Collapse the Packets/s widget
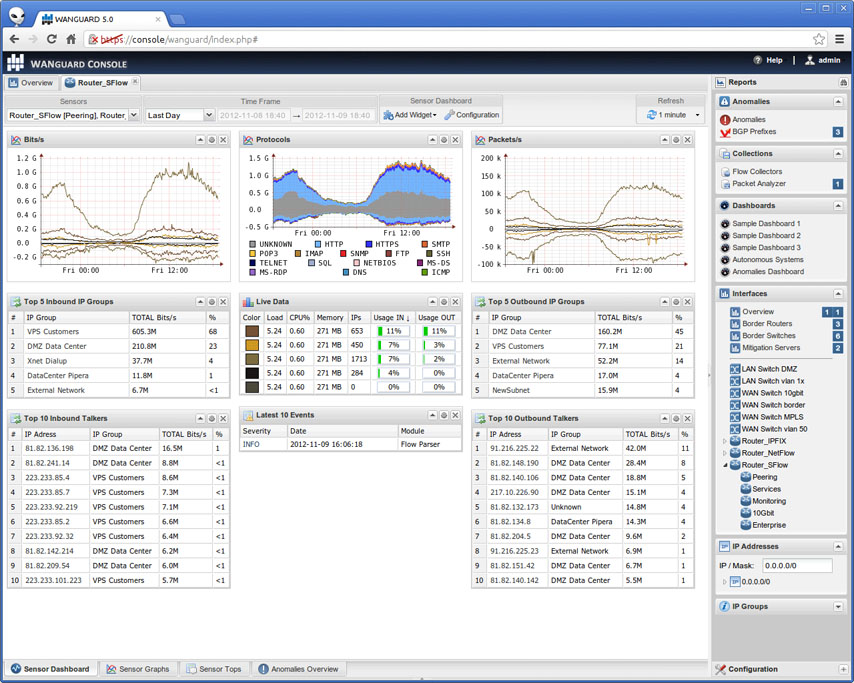 [664, 140]
